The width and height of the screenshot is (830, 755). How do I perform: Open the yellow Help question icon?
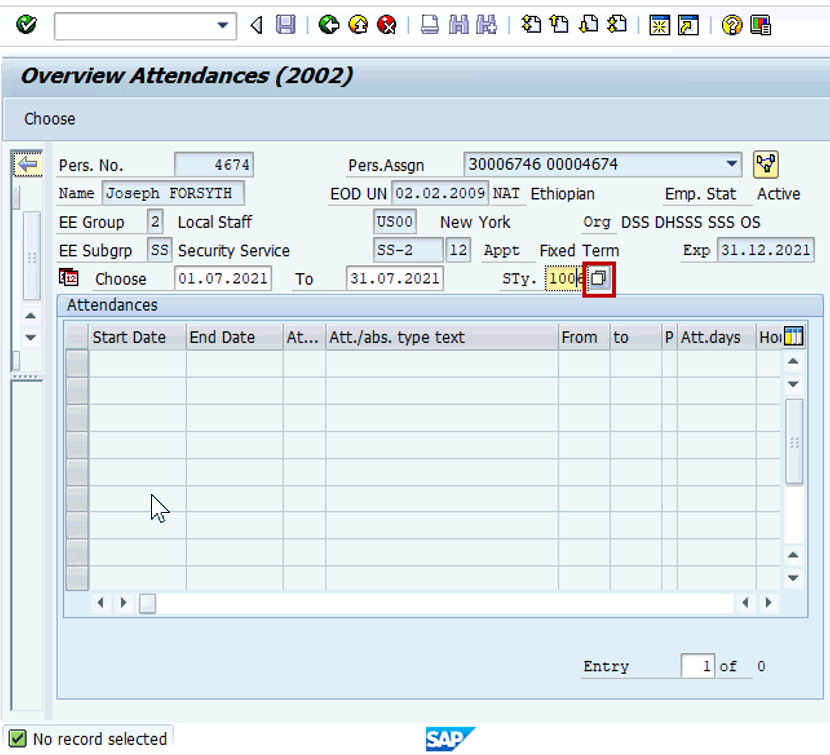click(x=732, y=25)
